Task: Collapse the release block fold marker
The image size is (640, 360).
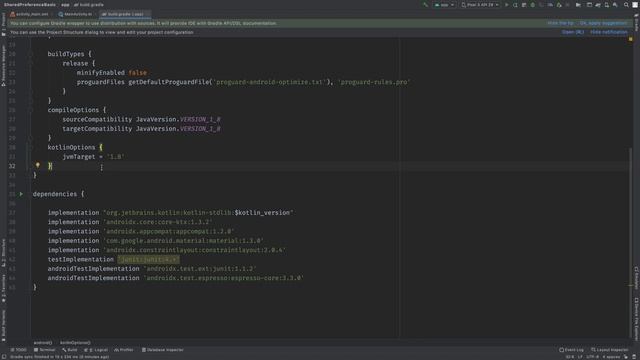Action: click(30, 64)
